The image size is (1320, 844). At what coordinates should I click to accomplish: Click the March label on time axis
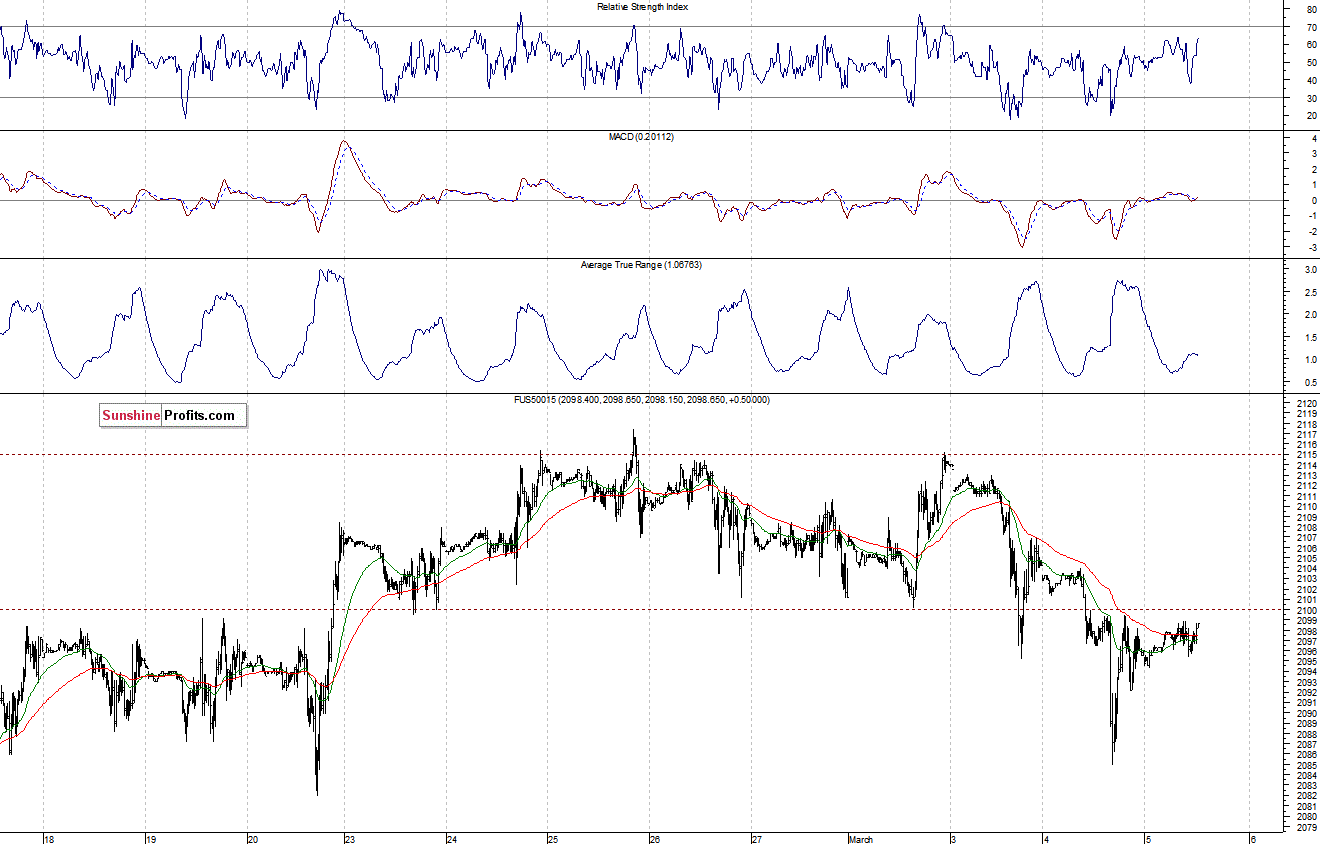point(861,839)
